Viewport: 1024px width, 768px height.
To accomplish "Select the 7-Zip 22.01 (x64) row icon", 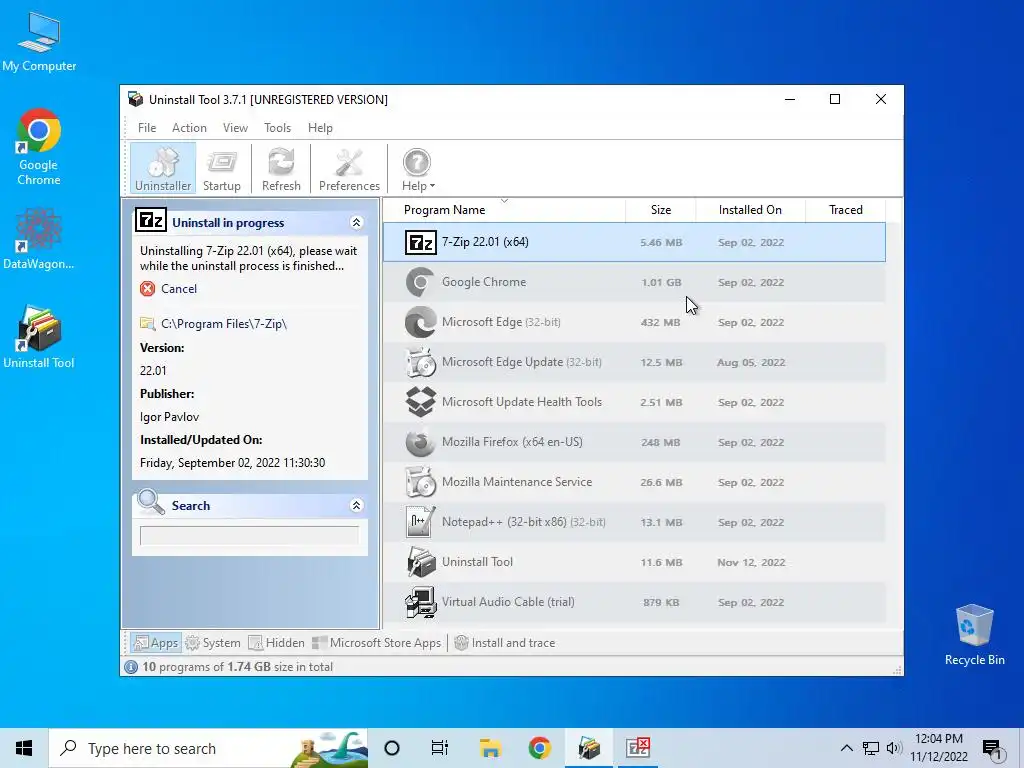I will (x=421, y=242).
